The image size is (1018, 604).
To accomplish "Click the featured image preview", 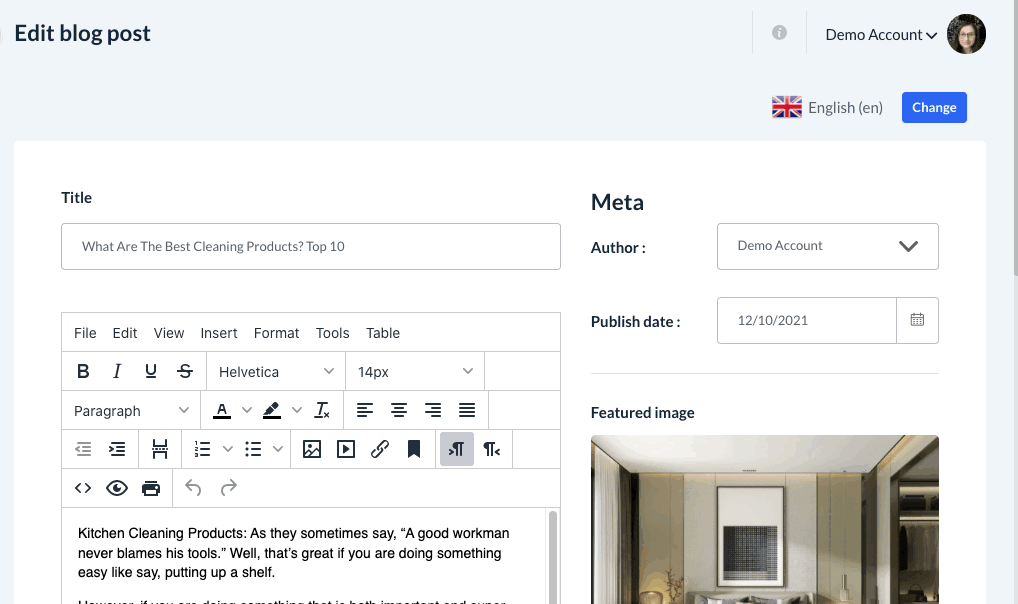I will click(765, 520).
